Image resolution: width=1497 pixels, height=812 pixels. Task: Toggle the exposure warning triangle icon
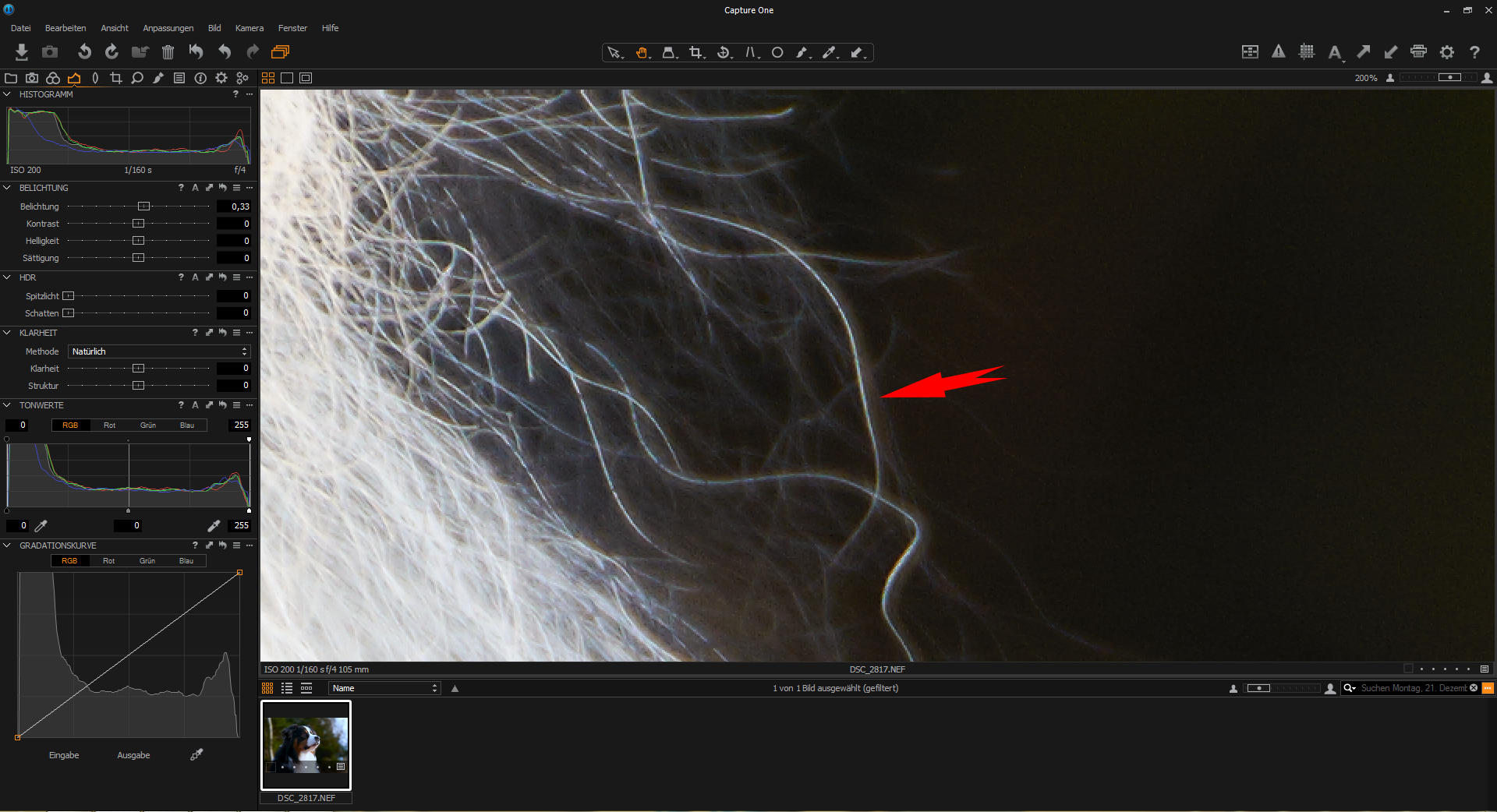coord(1279,52)
